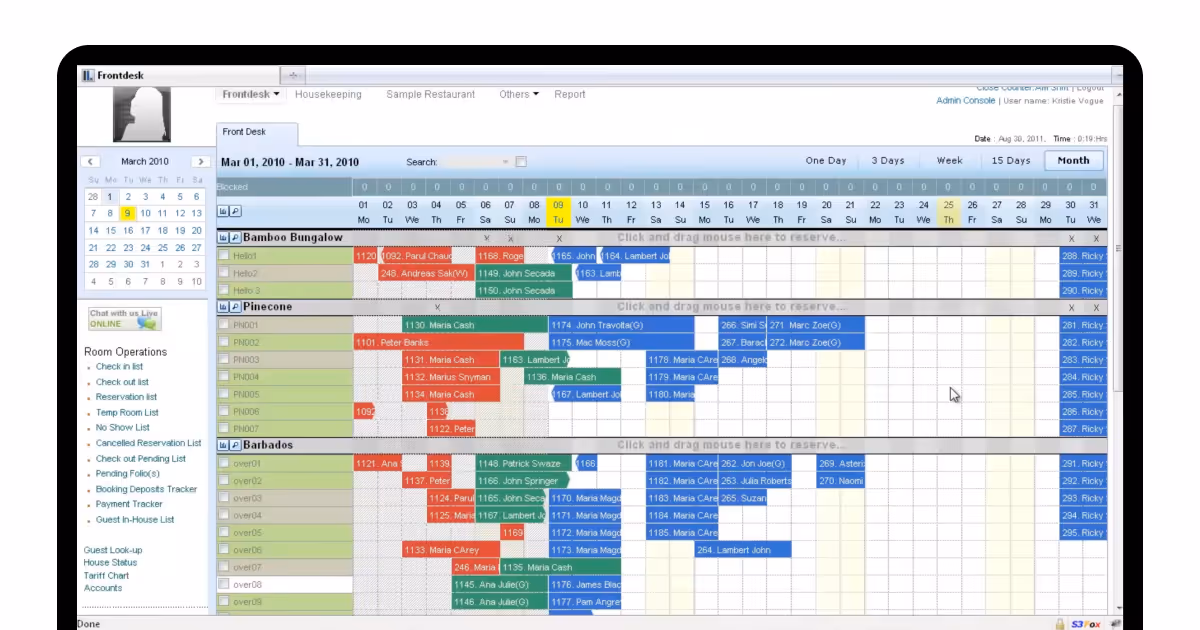Open the Admin Console link
The height and width of the screenshot is (630, 1200).
click(965, 101)
